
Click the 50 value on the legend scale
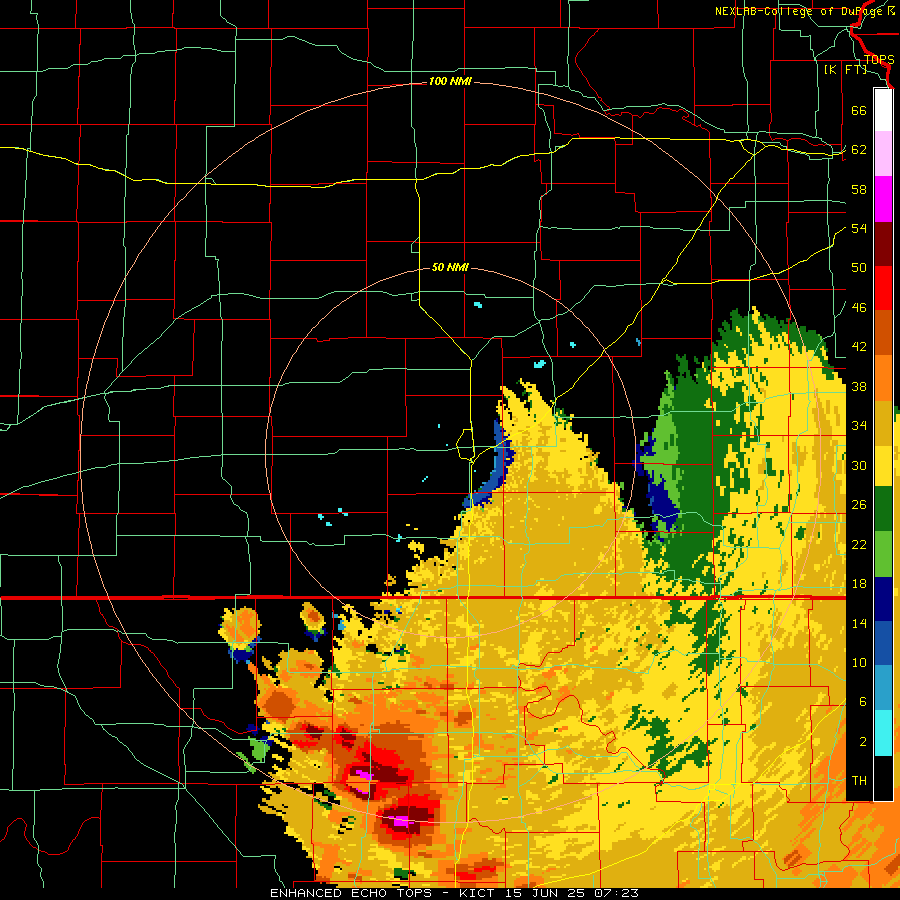point(859,268)
